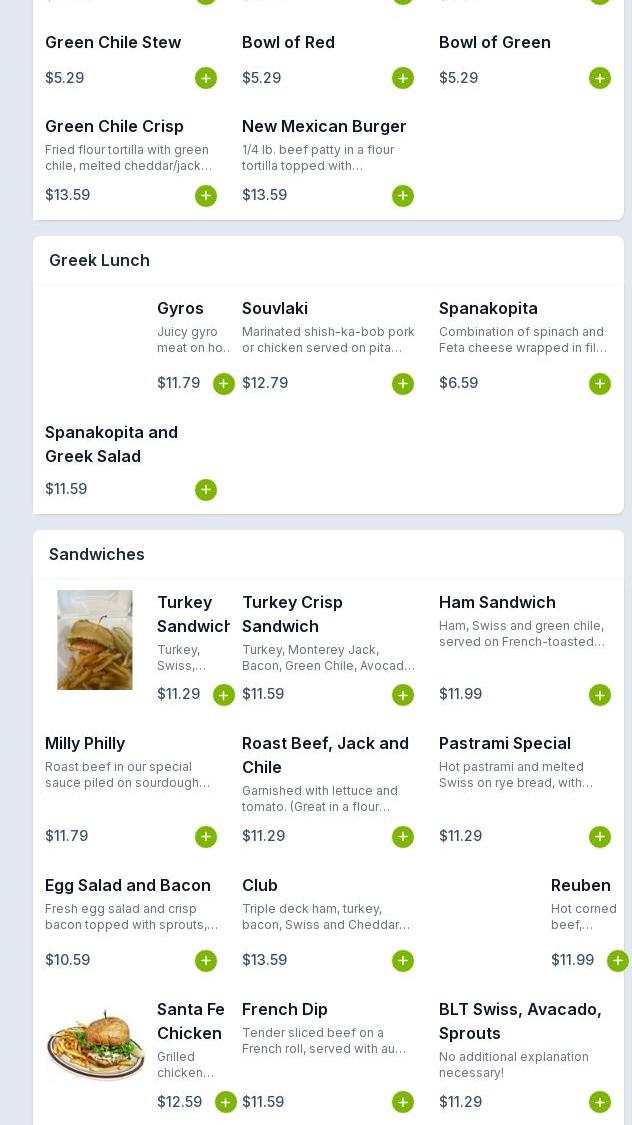Add Green Chile Crisp to cart
The height and width of the screenshot is (1125, 632).
click(x=206, y=196)
